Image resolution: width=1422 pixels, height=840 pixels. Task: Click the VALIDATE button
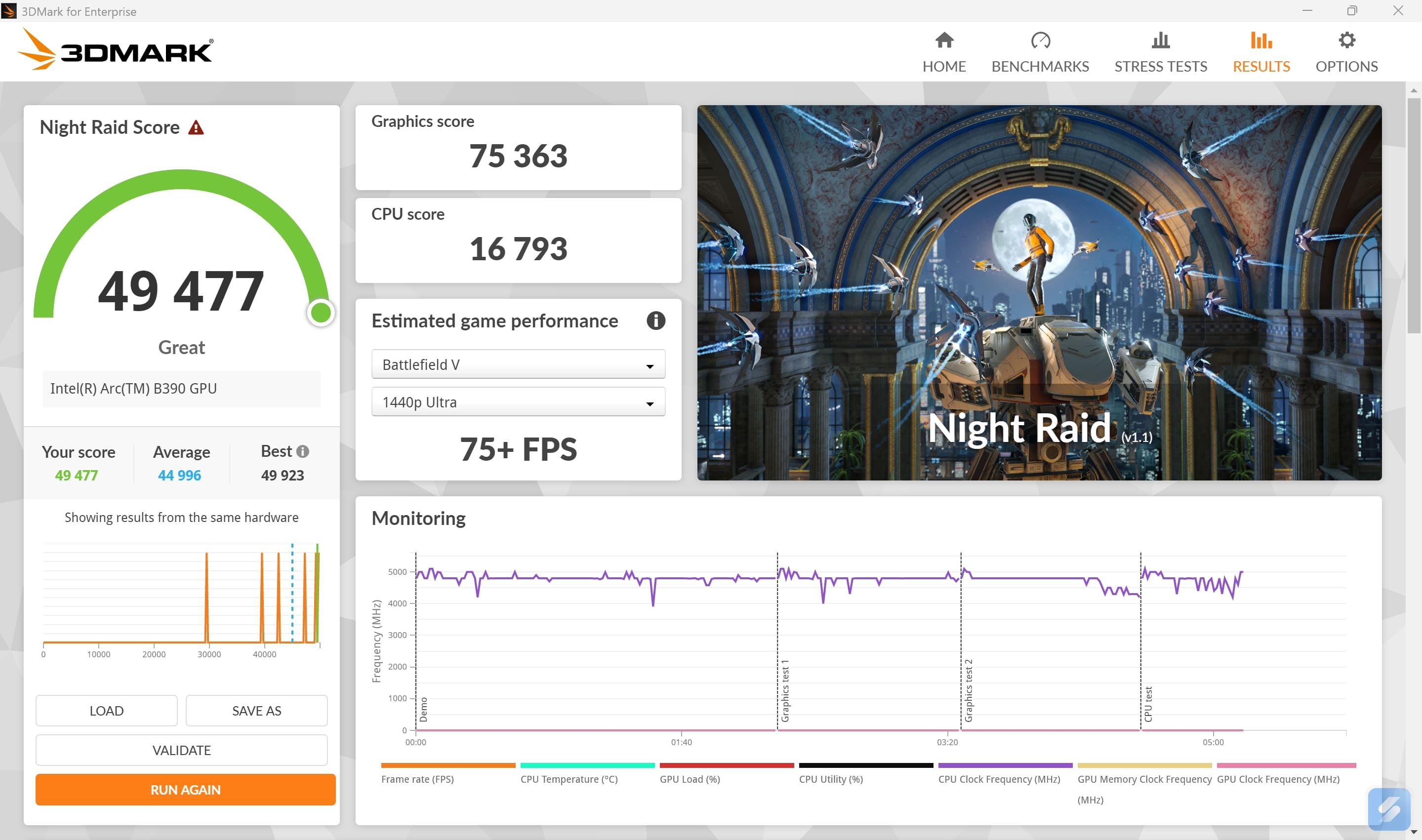(181, 750)
